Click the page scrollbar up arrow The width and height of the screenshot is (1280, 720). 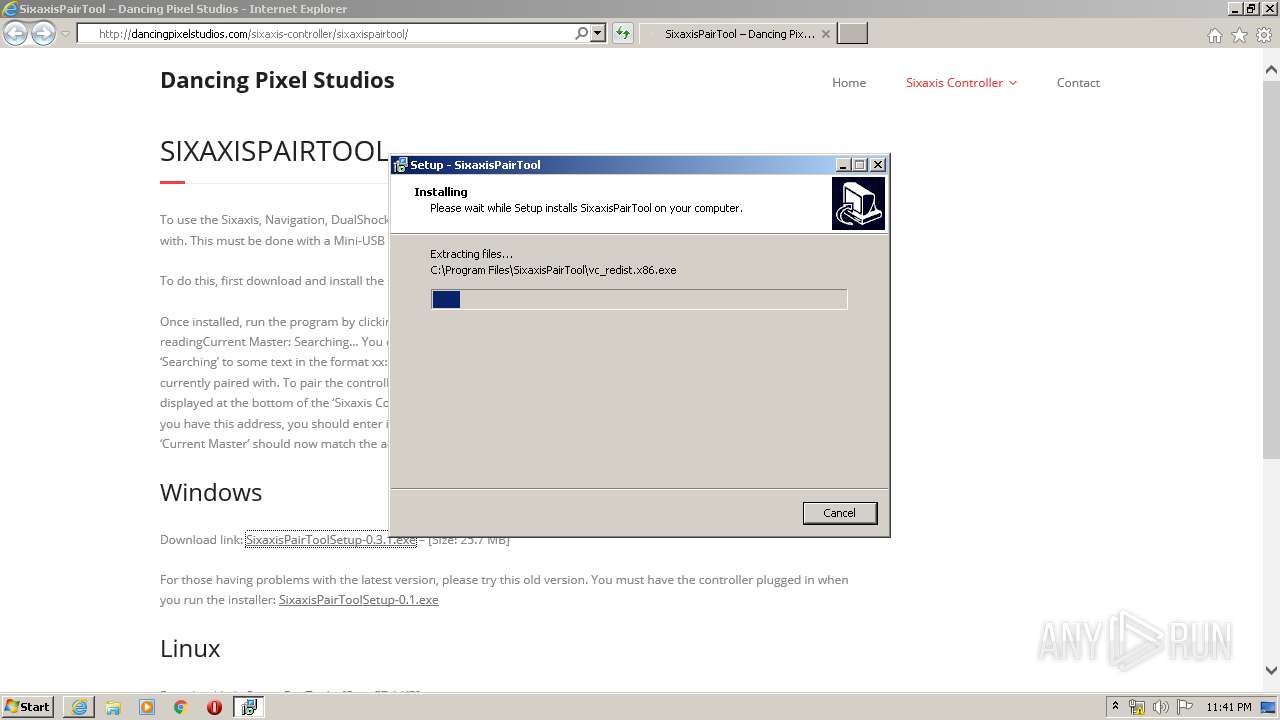click(1271, 71)
